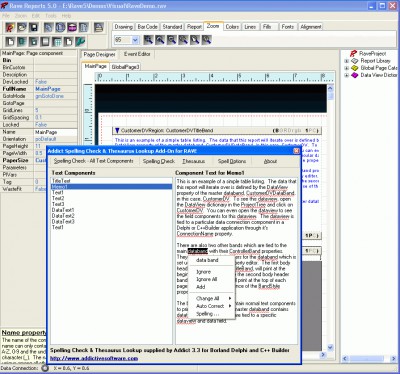Click the printer icon in the project toolbar
400x374 pixels.
99,27
